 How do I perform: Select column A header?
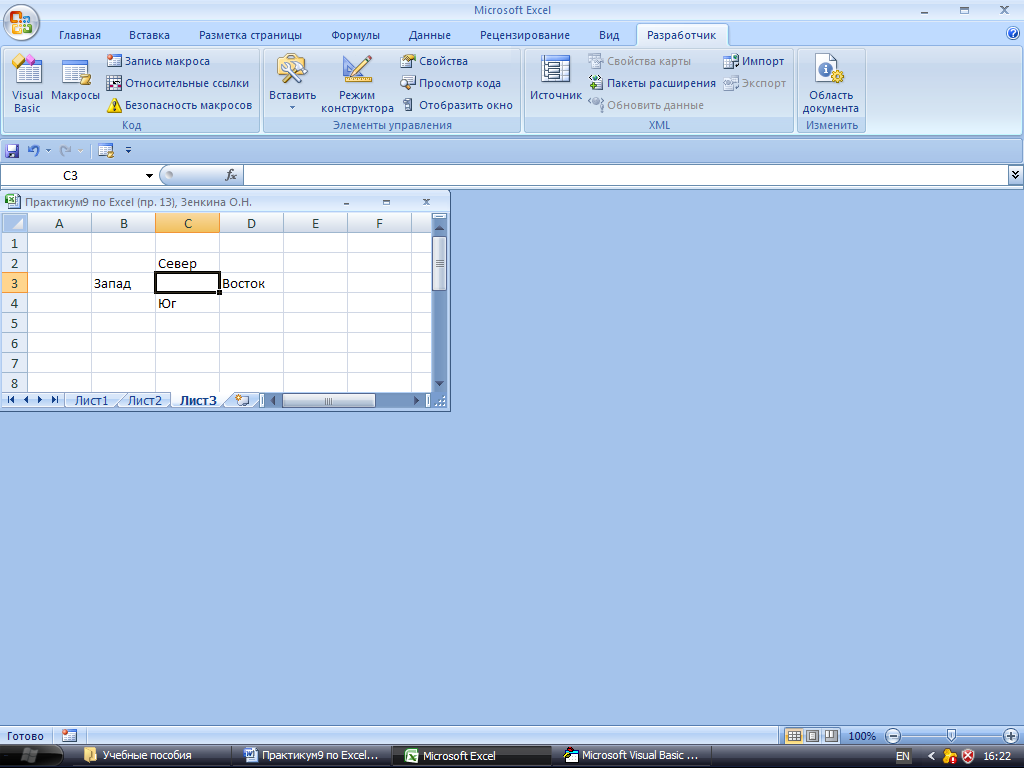(59, 224)
